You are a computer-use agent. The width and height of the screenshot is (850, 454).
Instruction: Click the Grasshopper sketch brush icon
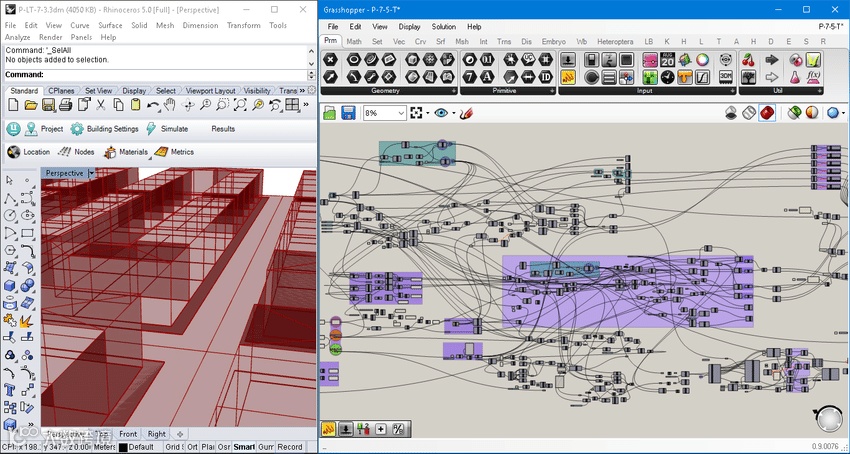coord(466,113)
